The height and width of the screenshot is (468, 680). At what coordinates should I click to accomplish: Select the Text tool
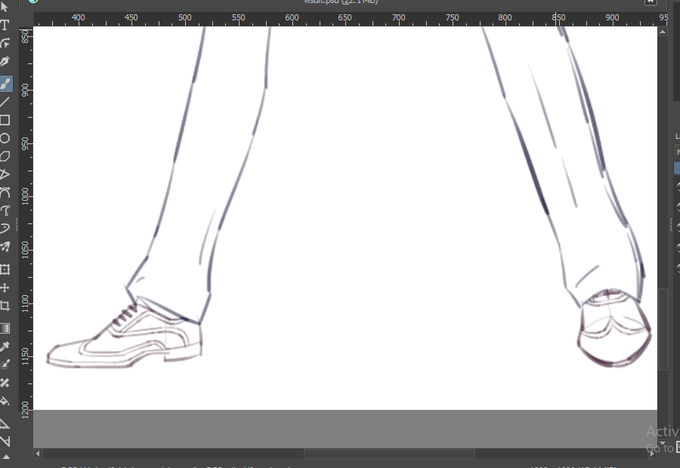[x=5, y=25]
